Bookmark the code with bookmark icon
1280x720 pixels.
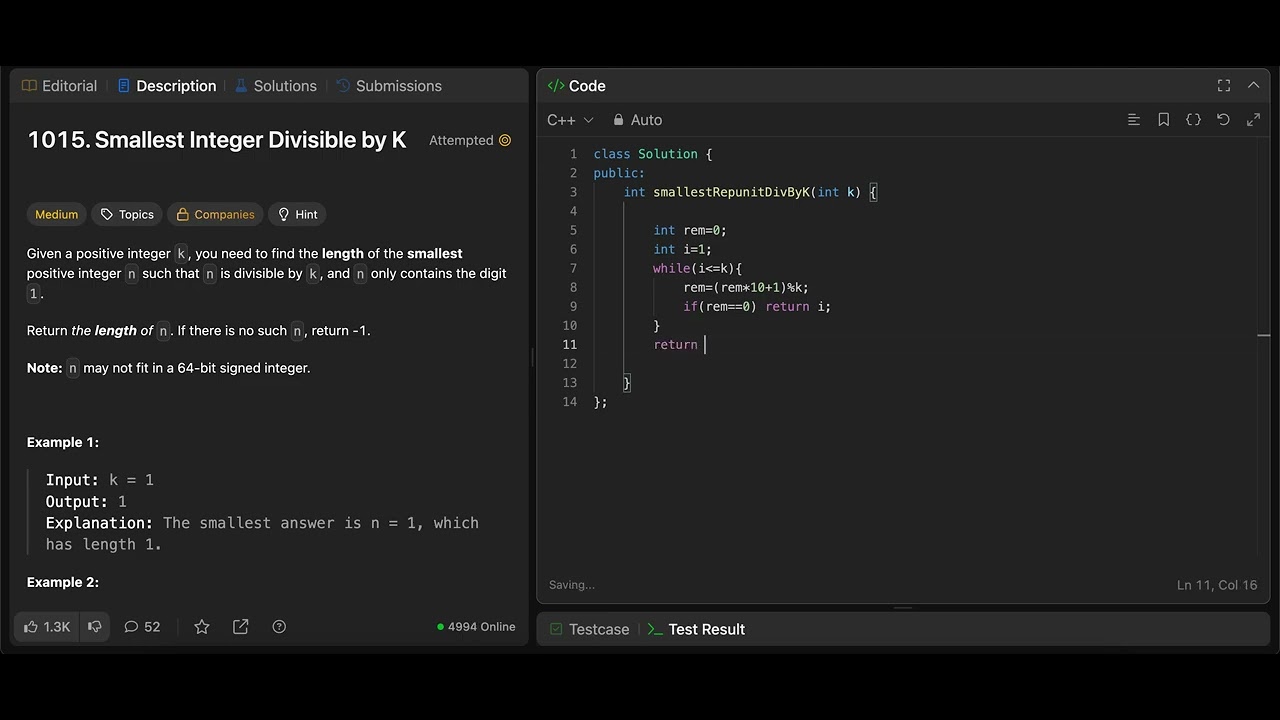[1164, 120]
